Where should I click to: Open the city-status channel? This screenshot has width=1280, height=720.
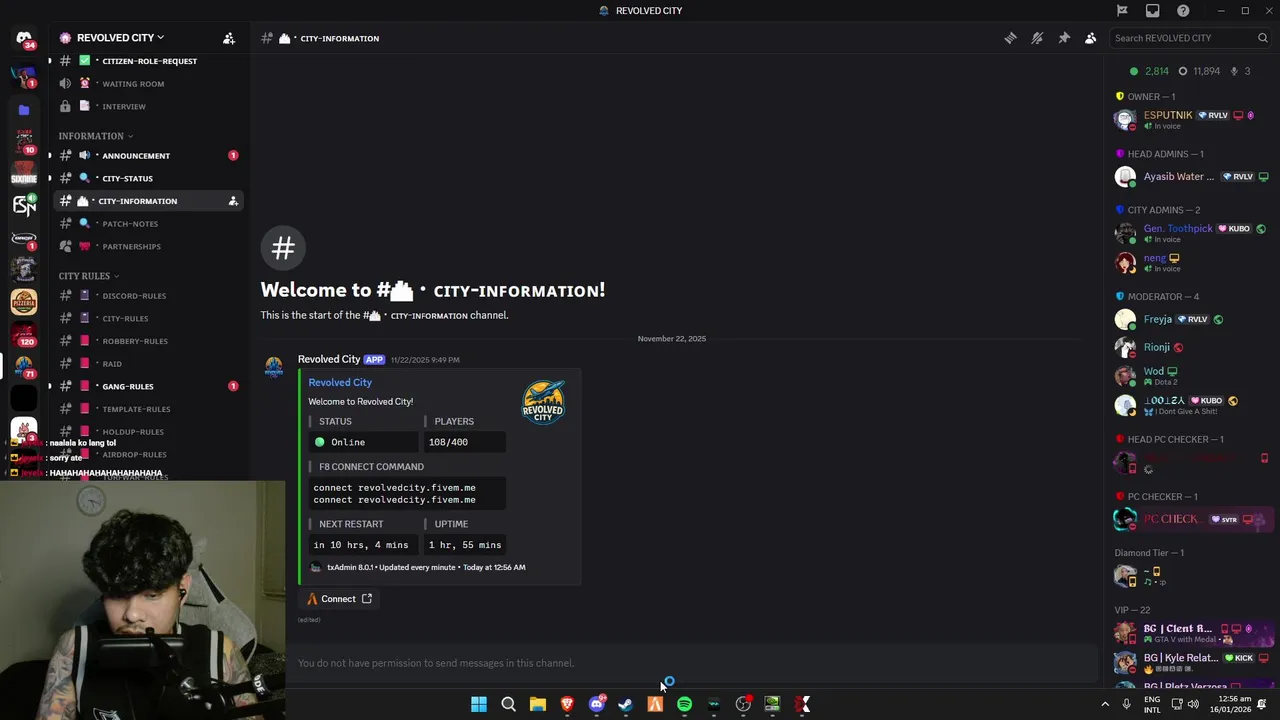coord(146,178)
